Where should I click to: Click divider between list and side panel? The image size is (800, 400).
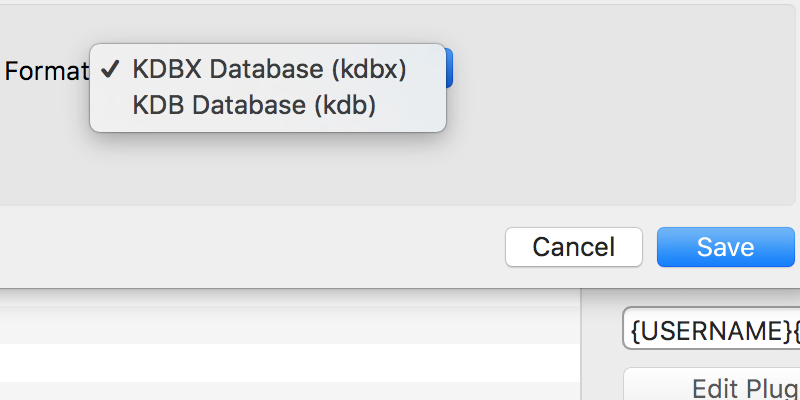[581, 344]
